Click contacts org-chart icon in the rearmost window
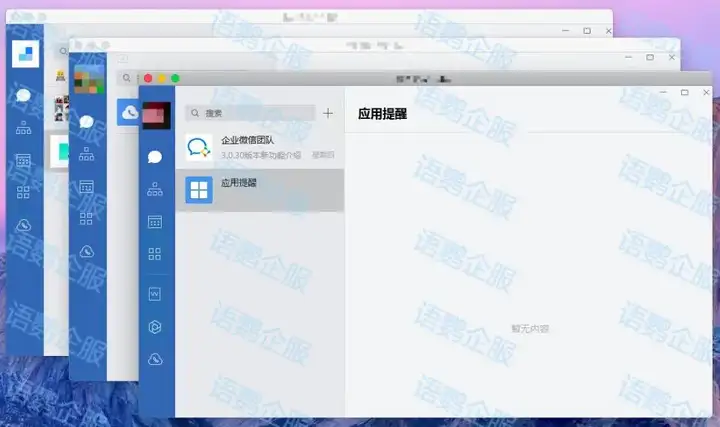Viewport: 720px width, 427px height. click(x=24, y=128)
